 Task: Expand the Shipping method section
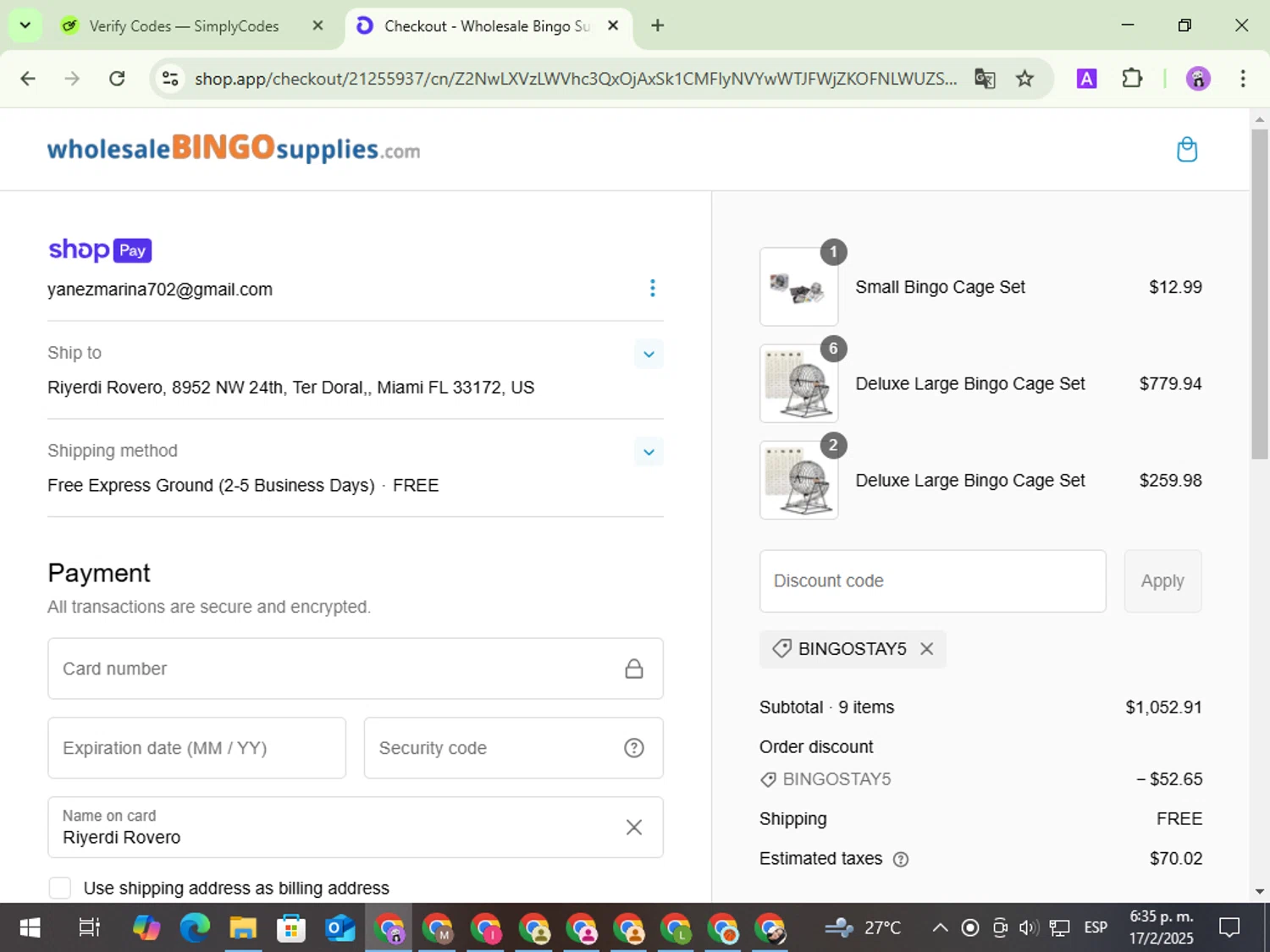(649, 452)
